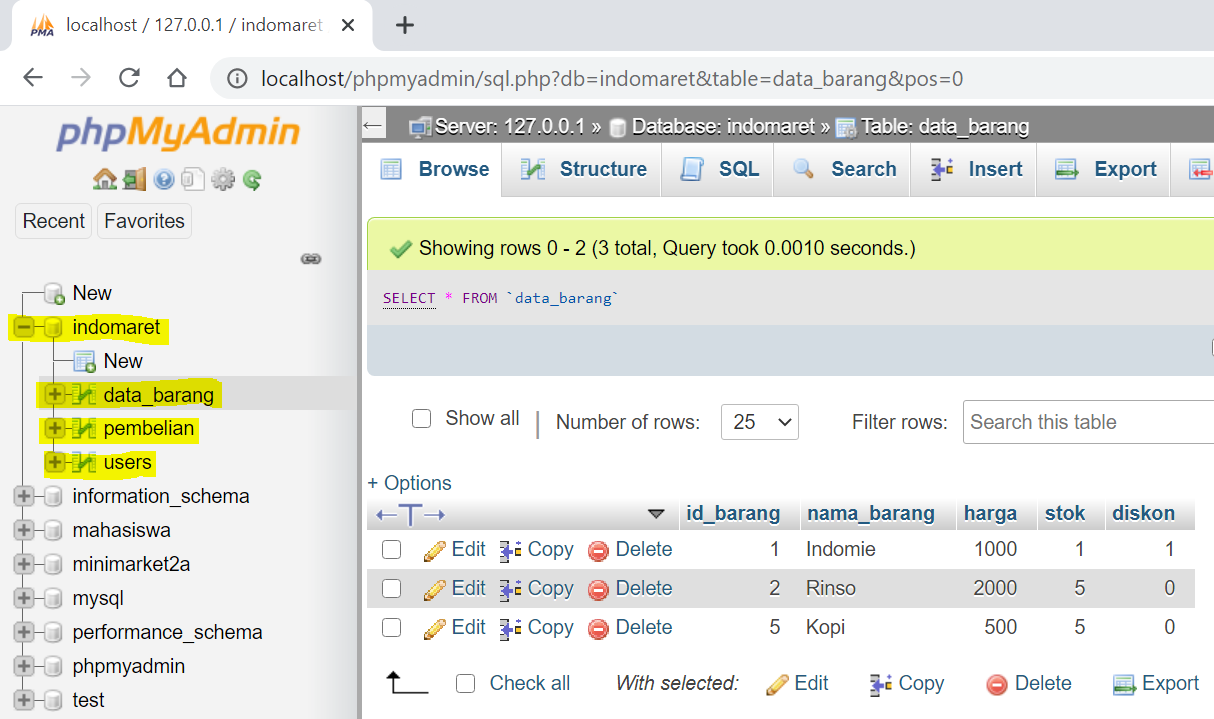Click the Recent button

click(x=54, y=221)
